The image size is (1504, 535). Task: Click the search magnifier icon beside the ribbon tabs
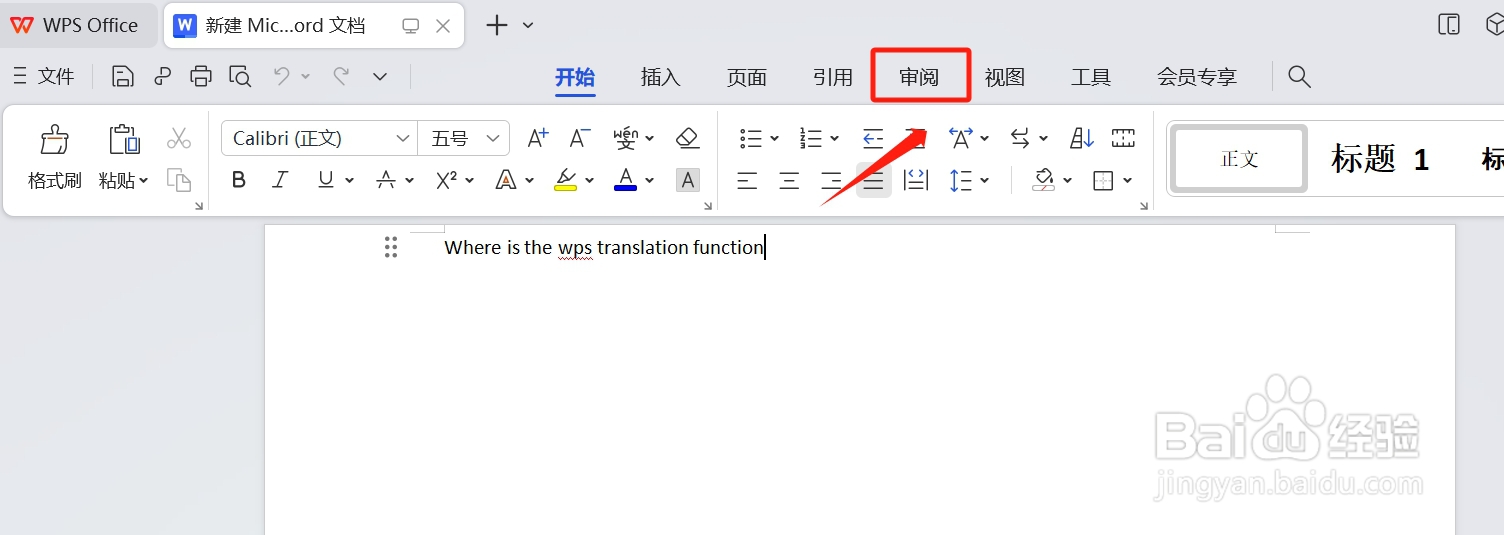pyautogui.click(x=1299, y=77)
